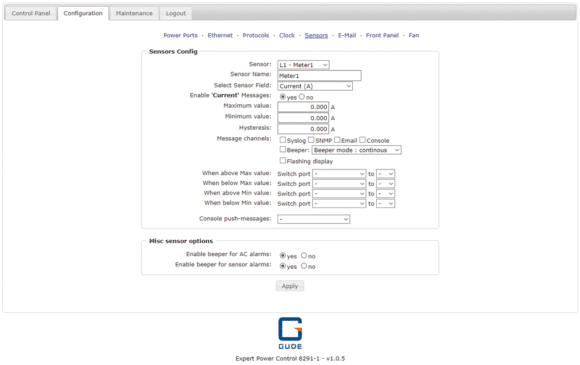Open switch port dropdown for above Min value
The height and width of the screenshot is (365, 580).
[339, 194]
